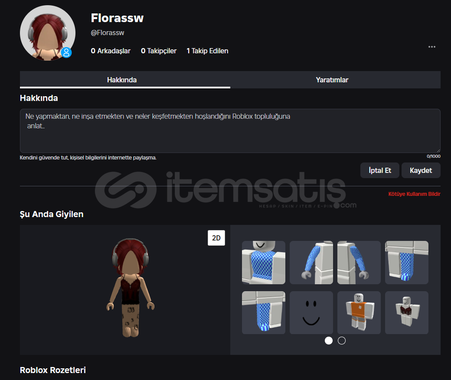Click the Kötüye Kullanım Bildir link
The height and width of the screenshot is (380, 451).
click(x=414, y=194)
